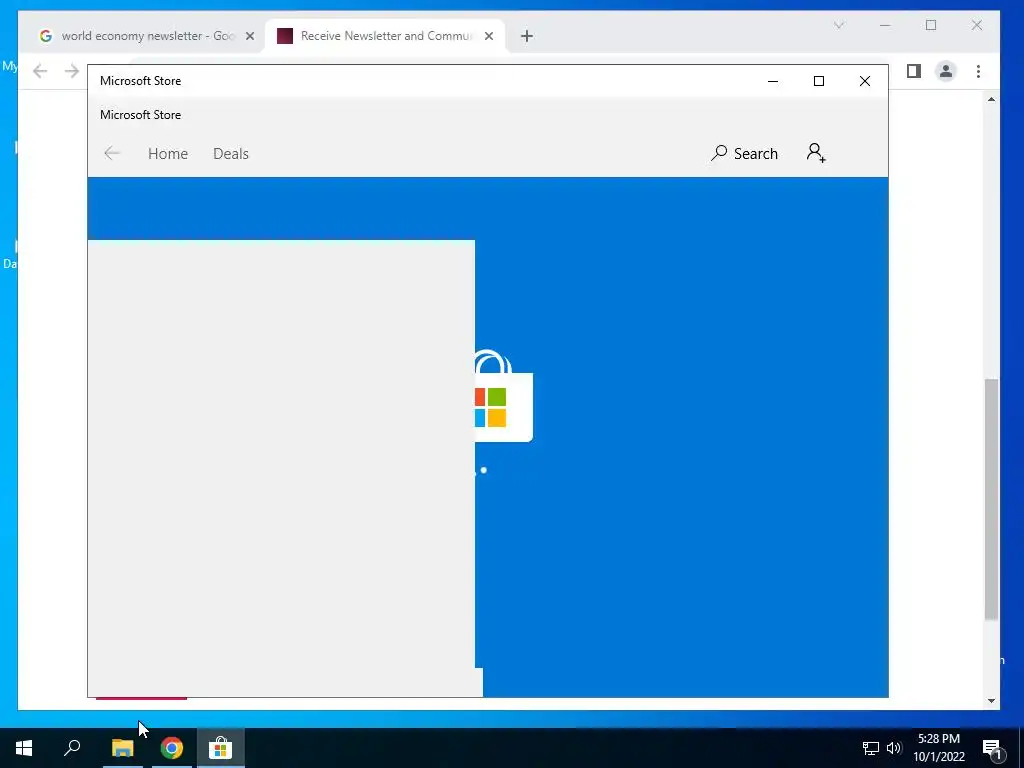Maximize the Microsoft Store window
Image resolution: width=1024 pixels, height=768 pixels.
pos(818,81)
